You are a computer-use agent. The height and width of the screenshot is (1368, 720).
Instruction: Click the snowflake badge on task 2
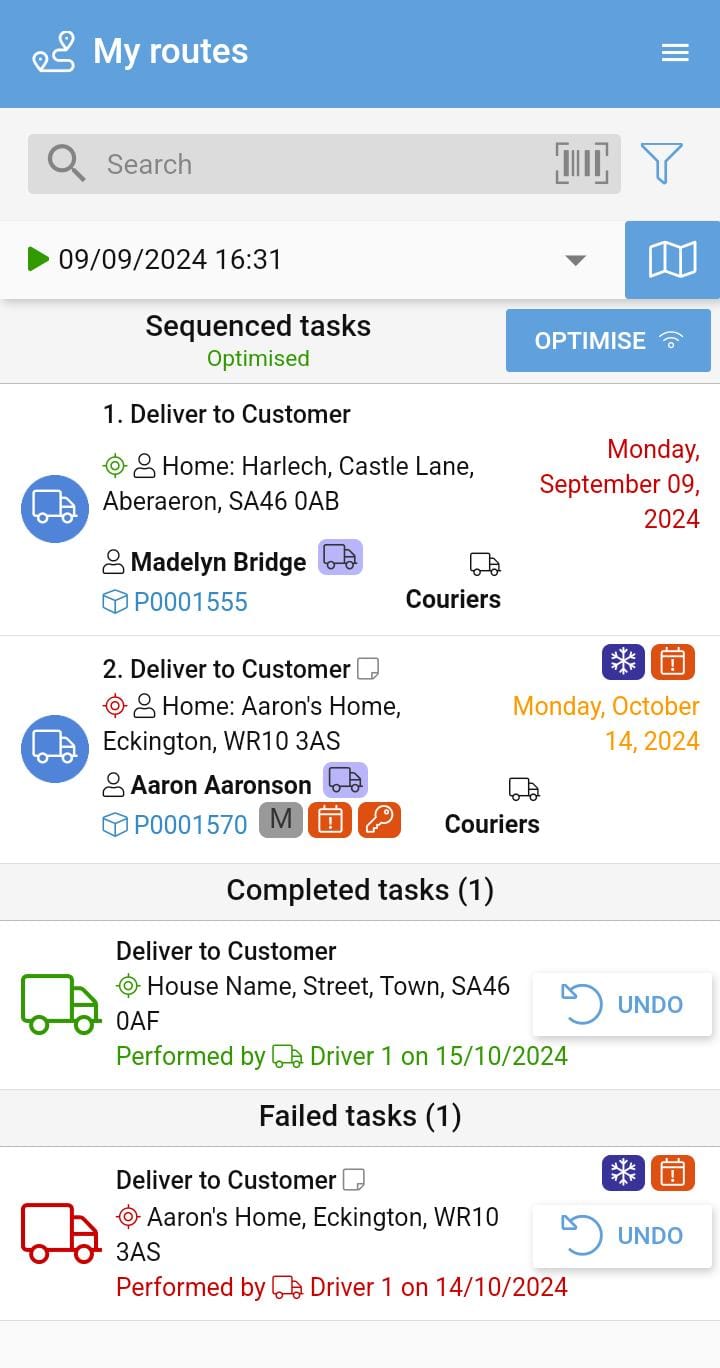click(623, 662)
